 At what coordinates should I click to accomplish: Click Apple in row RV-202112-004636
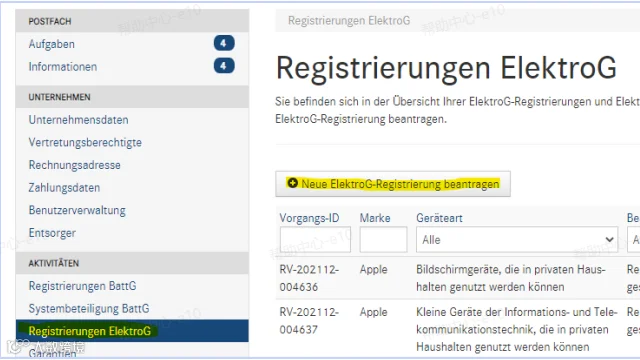coord(373,270)
